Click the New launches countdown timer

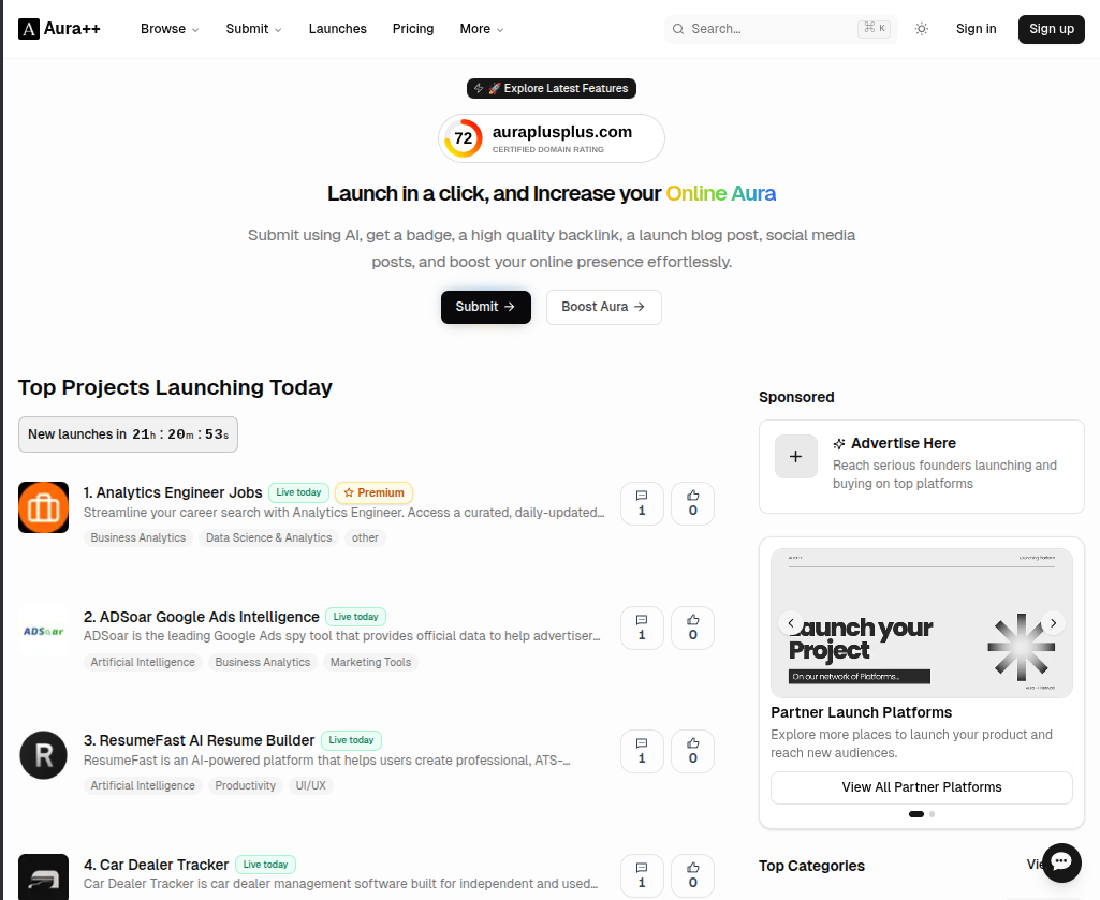pyautogui.click(x=128, y=434)
